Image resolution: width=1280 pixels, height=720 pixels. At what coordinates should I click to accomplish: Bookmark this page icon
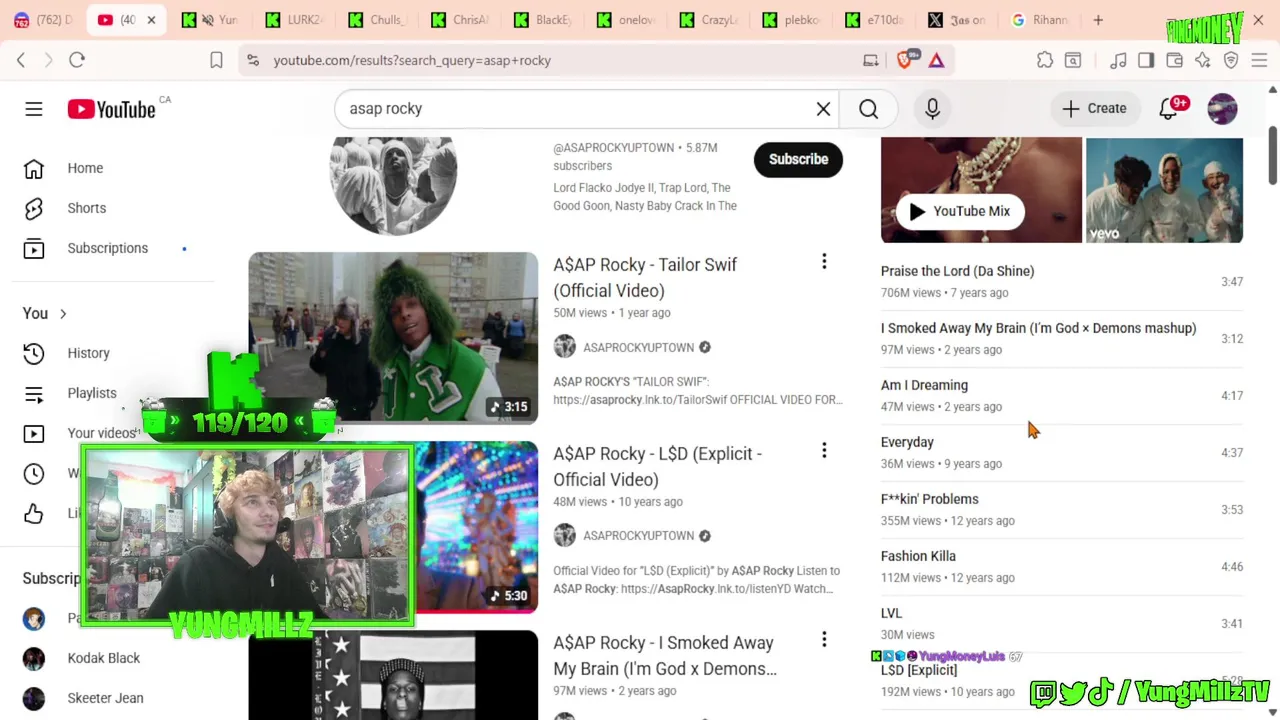[216, 60]
